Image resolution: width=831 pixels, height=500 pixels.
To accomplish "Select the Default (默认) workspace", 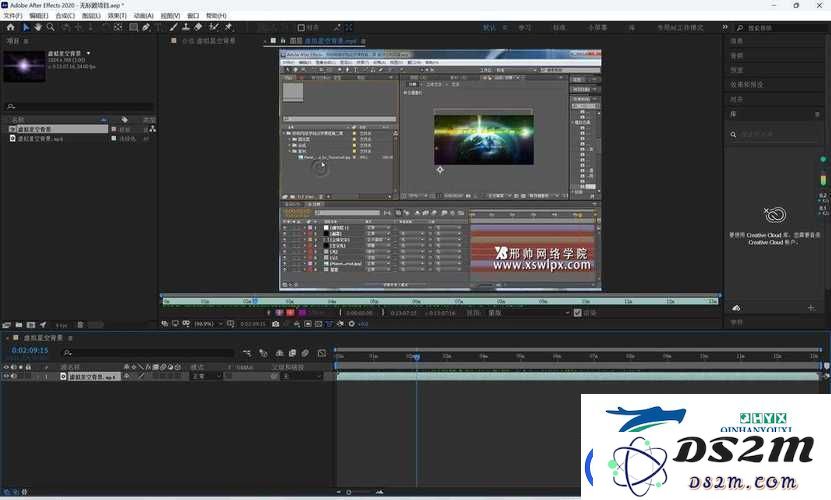I will pos(489,27).
